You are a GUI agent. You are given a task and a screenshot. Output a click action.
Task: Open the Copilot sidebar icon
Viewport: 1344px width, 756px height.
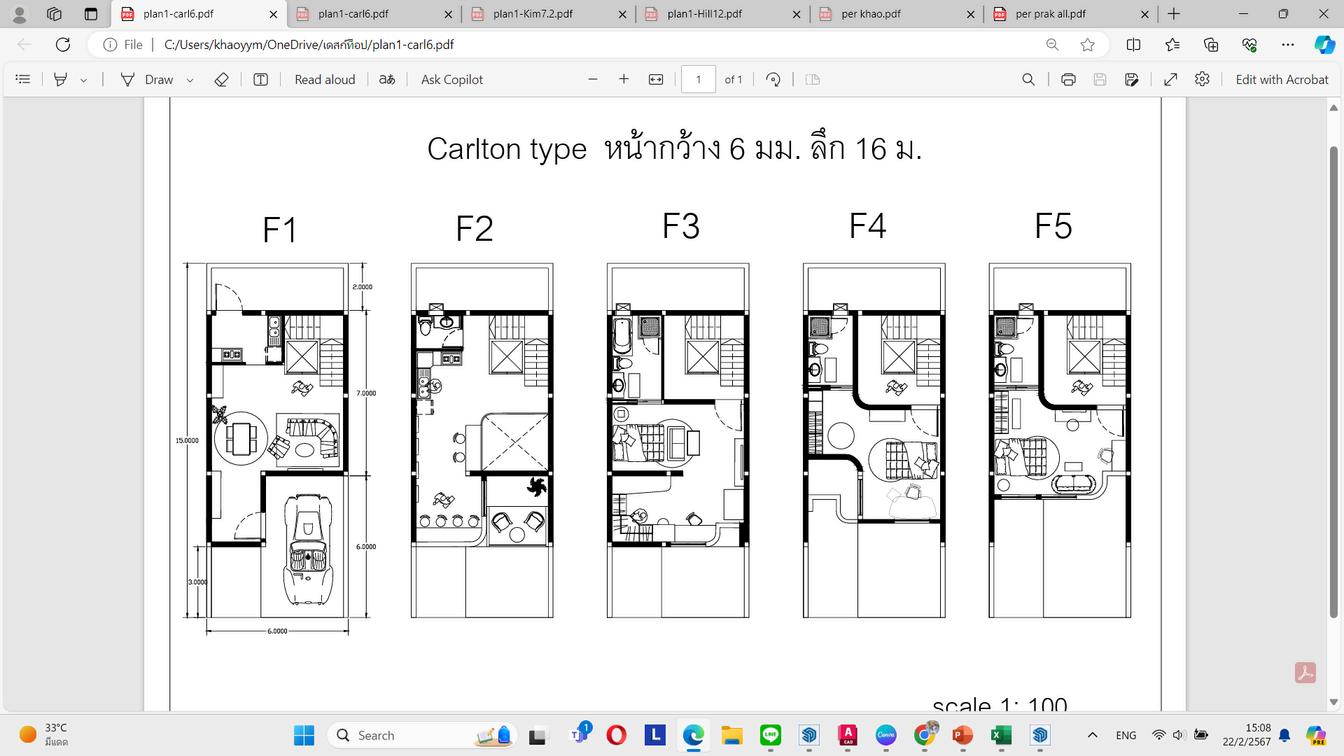[x=1324, y=45]
